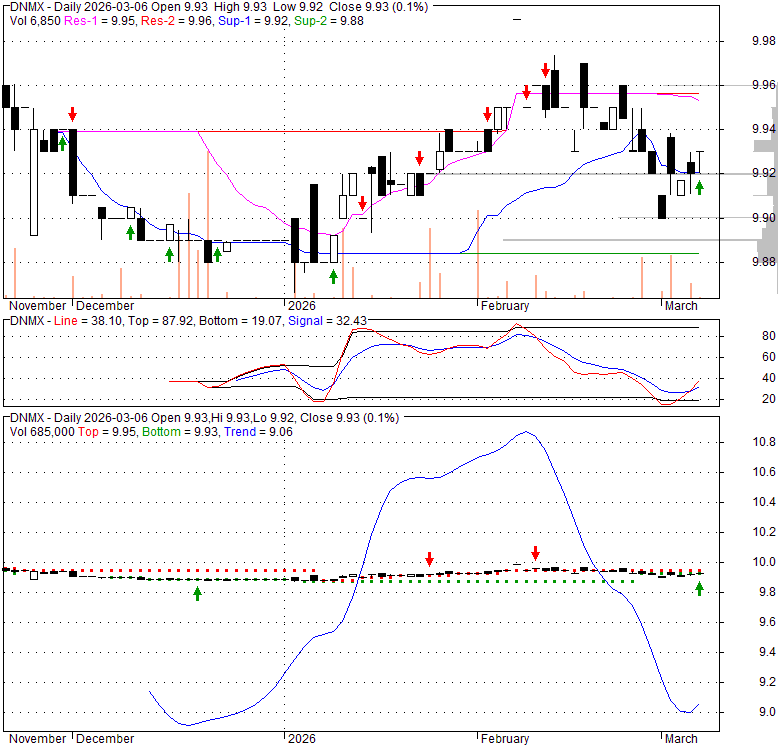This screenshot has height=745, width=780.
Task: Click the 10.0 label on the bottom chart axis
Action: point(764,562)
